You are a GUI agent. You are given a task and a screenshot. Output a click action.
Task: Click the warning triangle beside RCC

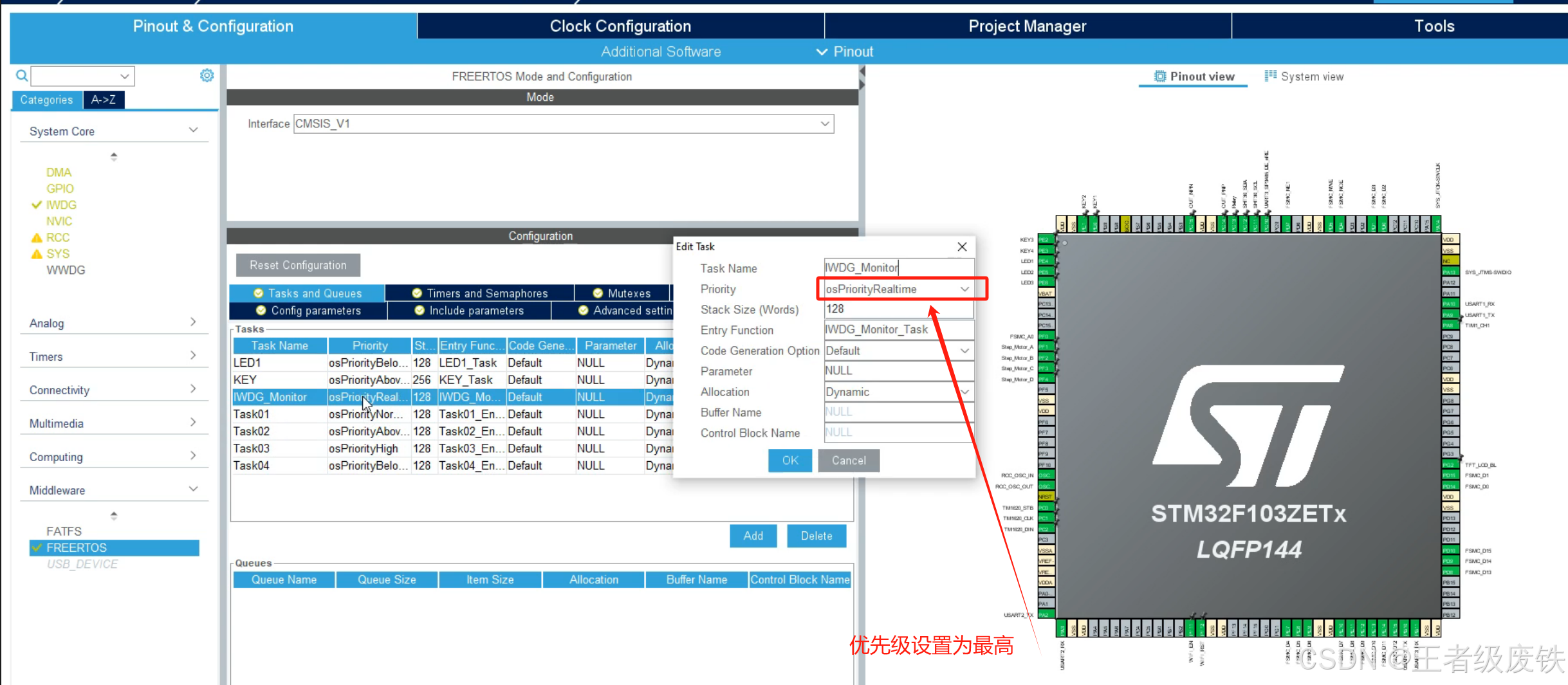(37, 237)
